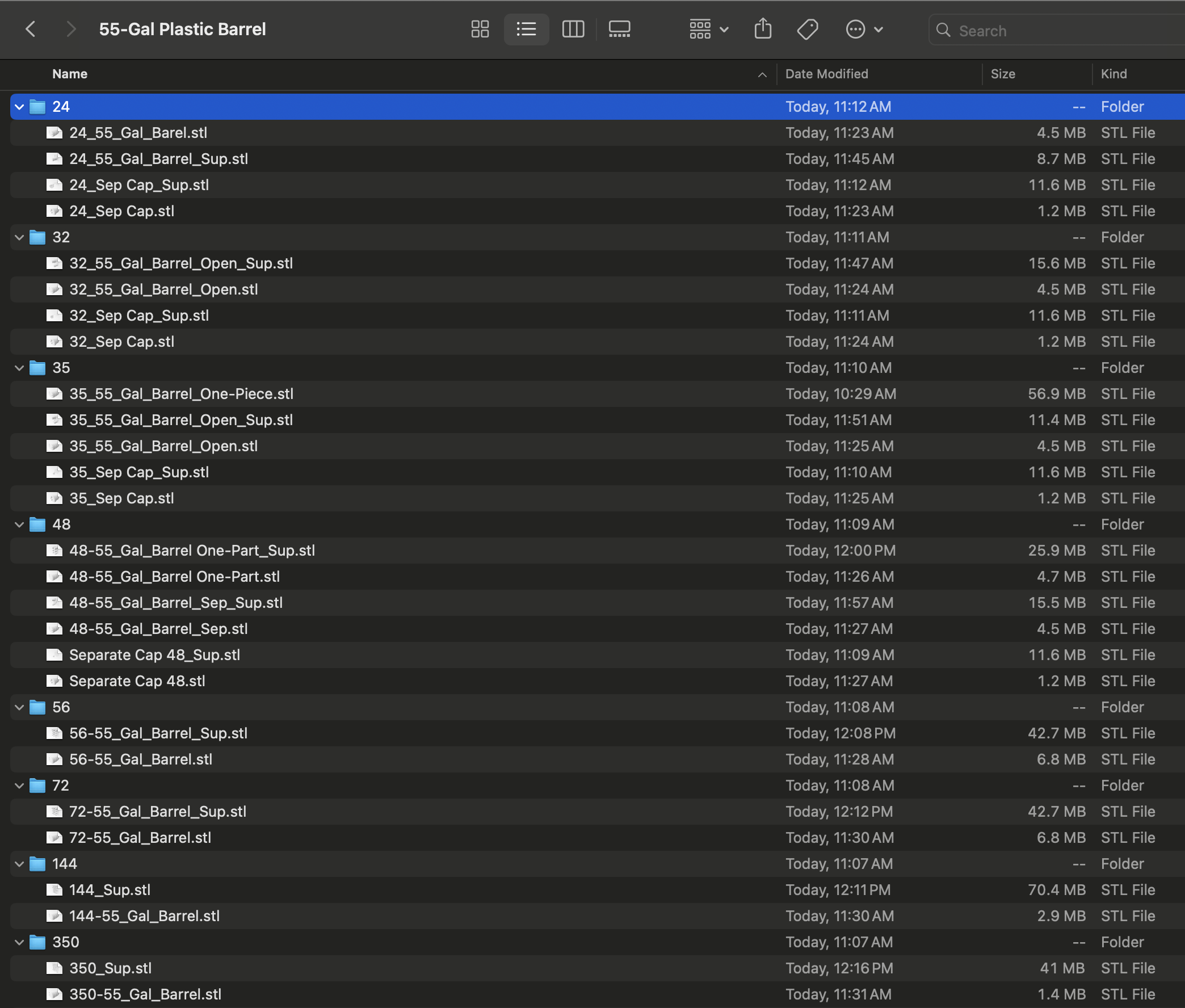The width and height of the screenshot is (1185, 1008).
Task: Select the 56-55_Gal_Barrel_Sup.stl file
Action: click(158, 734)
